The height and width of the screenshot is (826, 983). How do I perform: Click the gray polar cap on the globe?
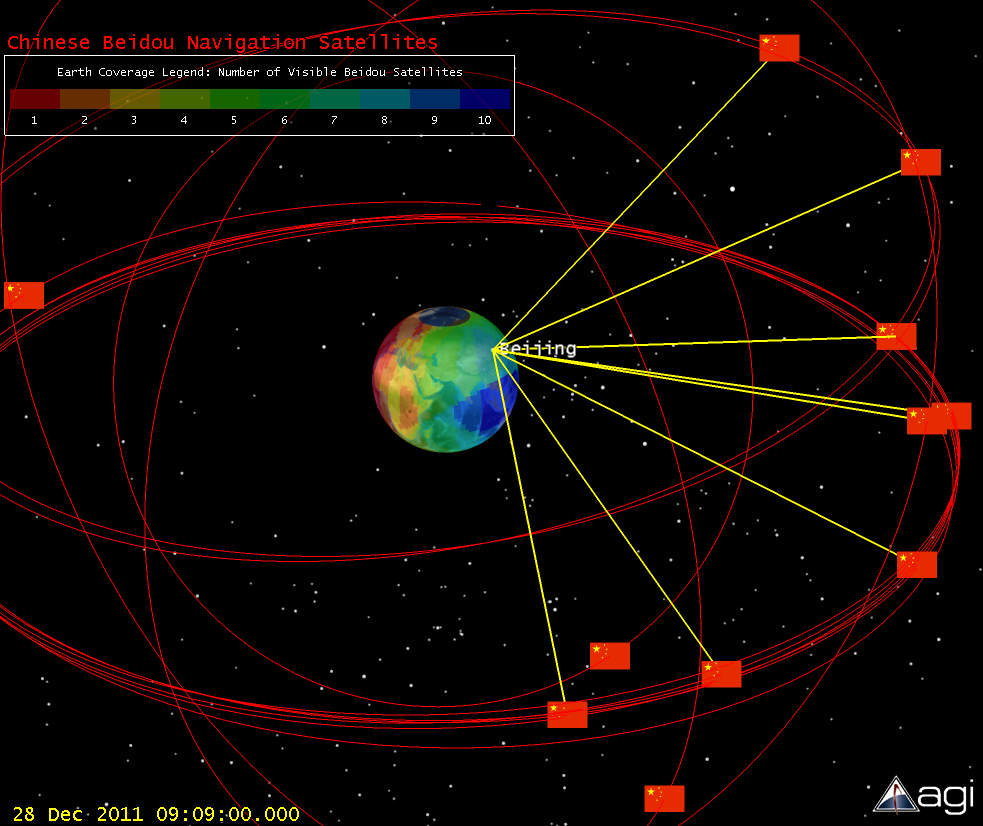[444, 317]
